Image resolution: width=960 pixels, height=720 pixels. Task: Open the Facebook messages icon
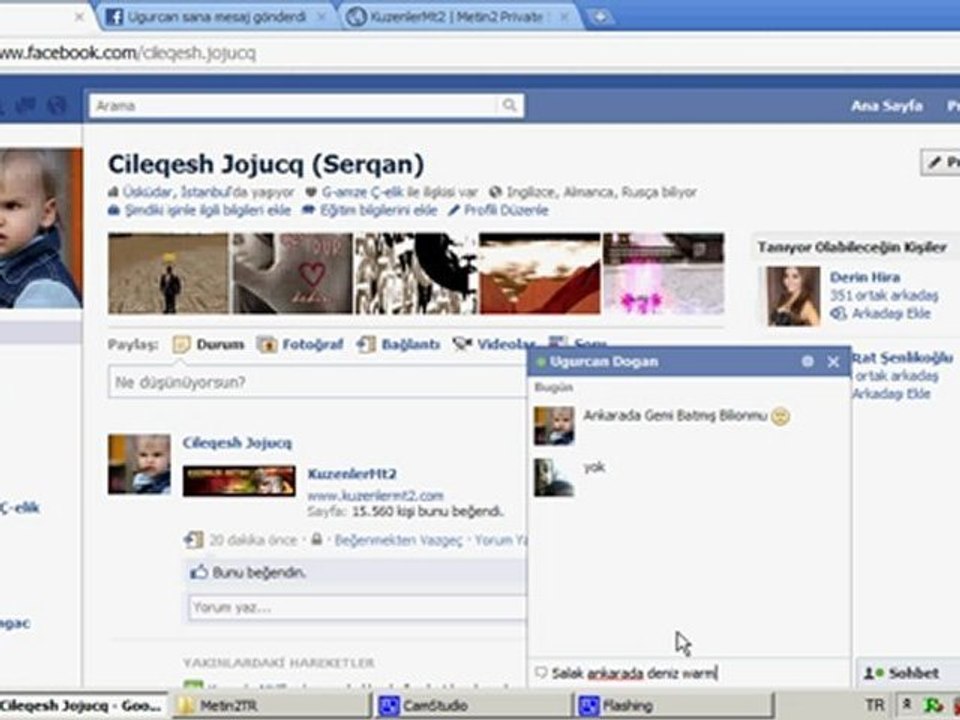(x=25, y=105)
